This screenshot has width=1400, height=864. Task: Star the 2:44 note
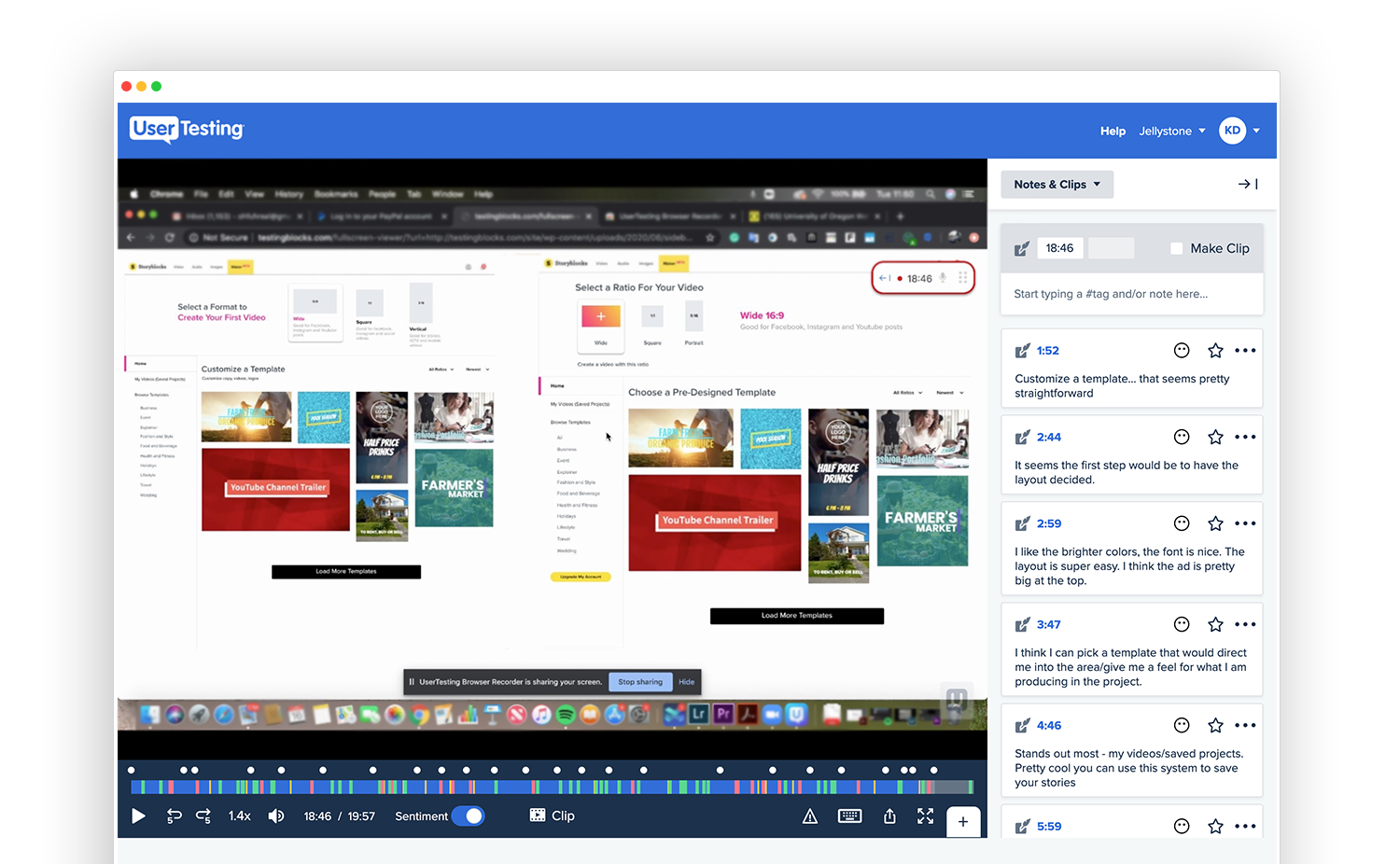pyautogui.click(x=1215, y=437)
